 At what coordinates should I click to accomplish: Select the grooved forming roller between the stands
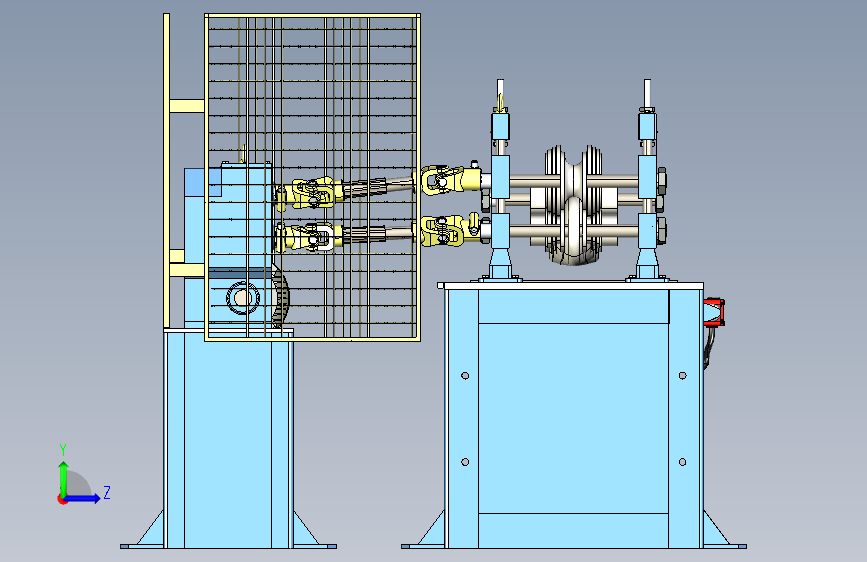(x=573, y=205)
